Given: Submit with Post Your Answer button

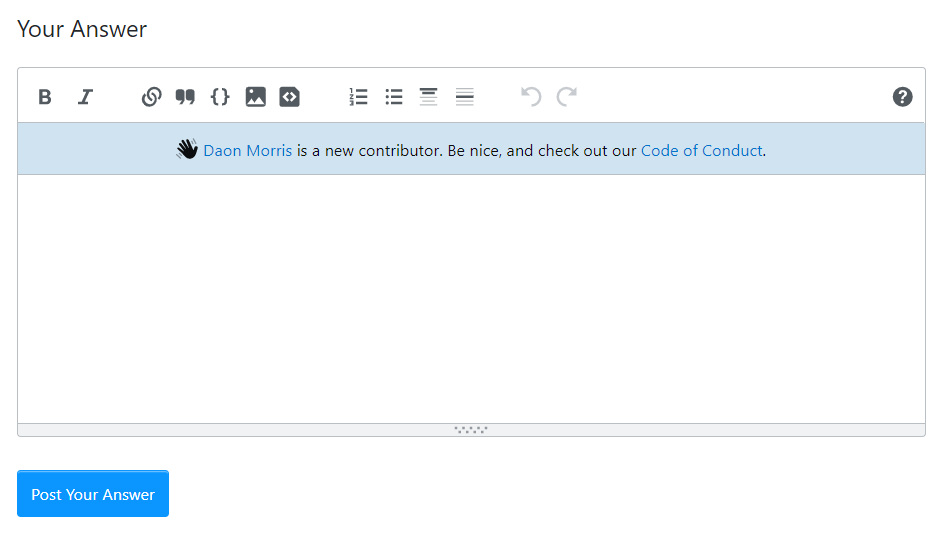Looking at the screenshot, I should [93, 494].
